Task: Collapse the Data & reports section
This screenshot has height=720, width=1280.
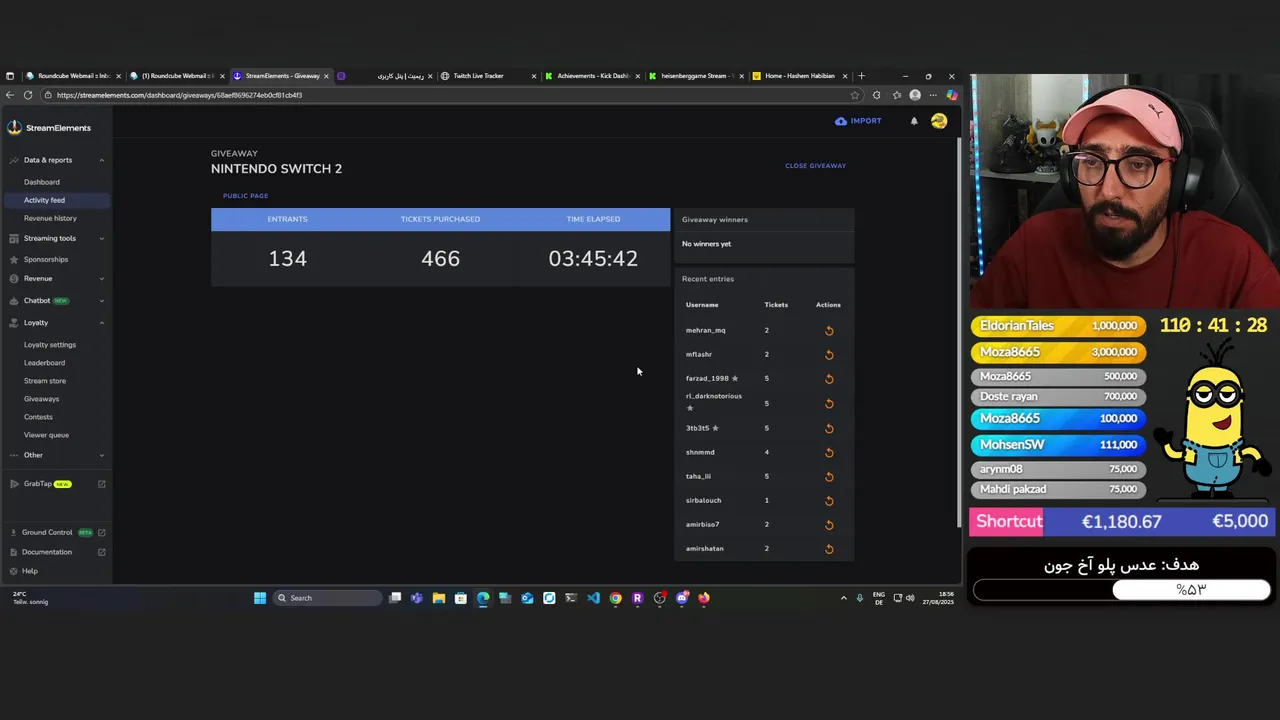Action: pos(101,160)
